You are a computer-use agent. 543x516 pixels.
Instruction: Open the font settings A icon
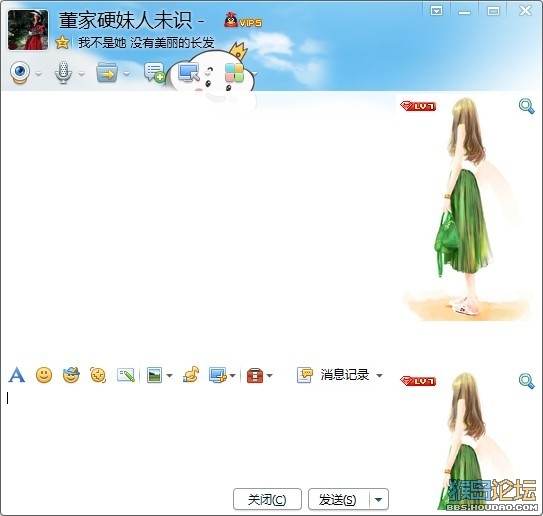[16, 375]
